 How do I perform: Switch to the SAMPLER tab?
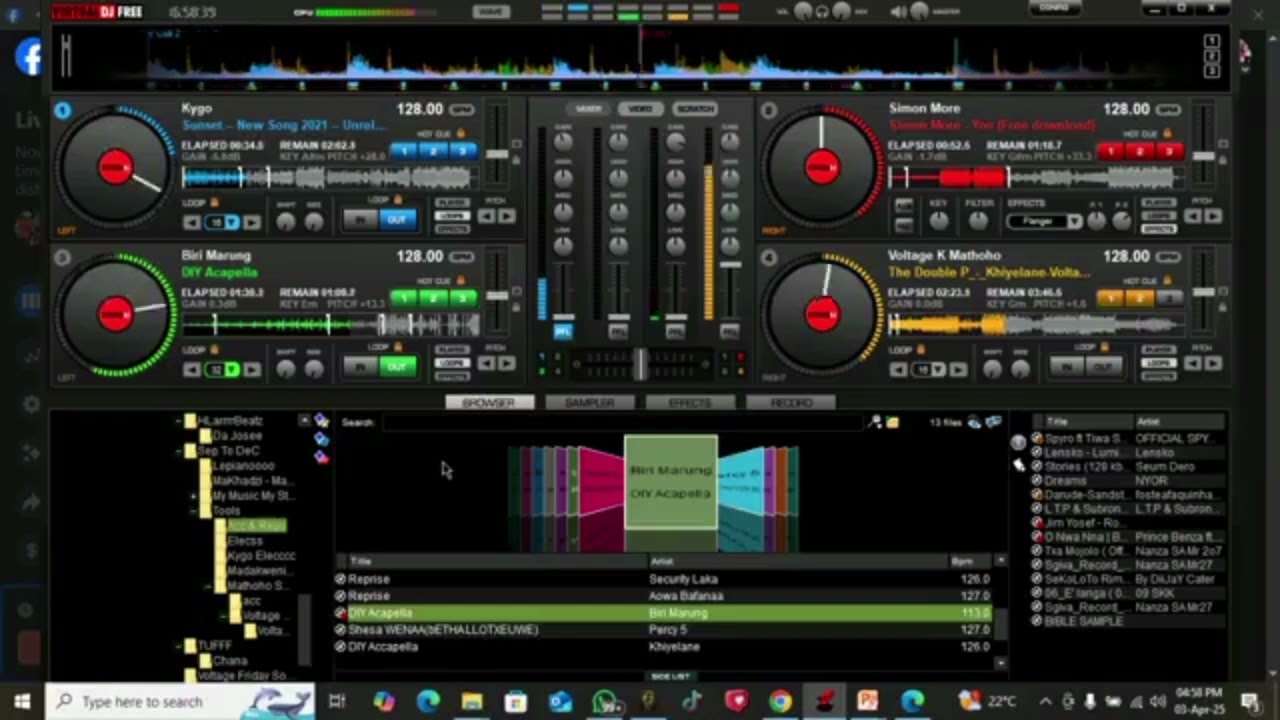pos(589,402)
